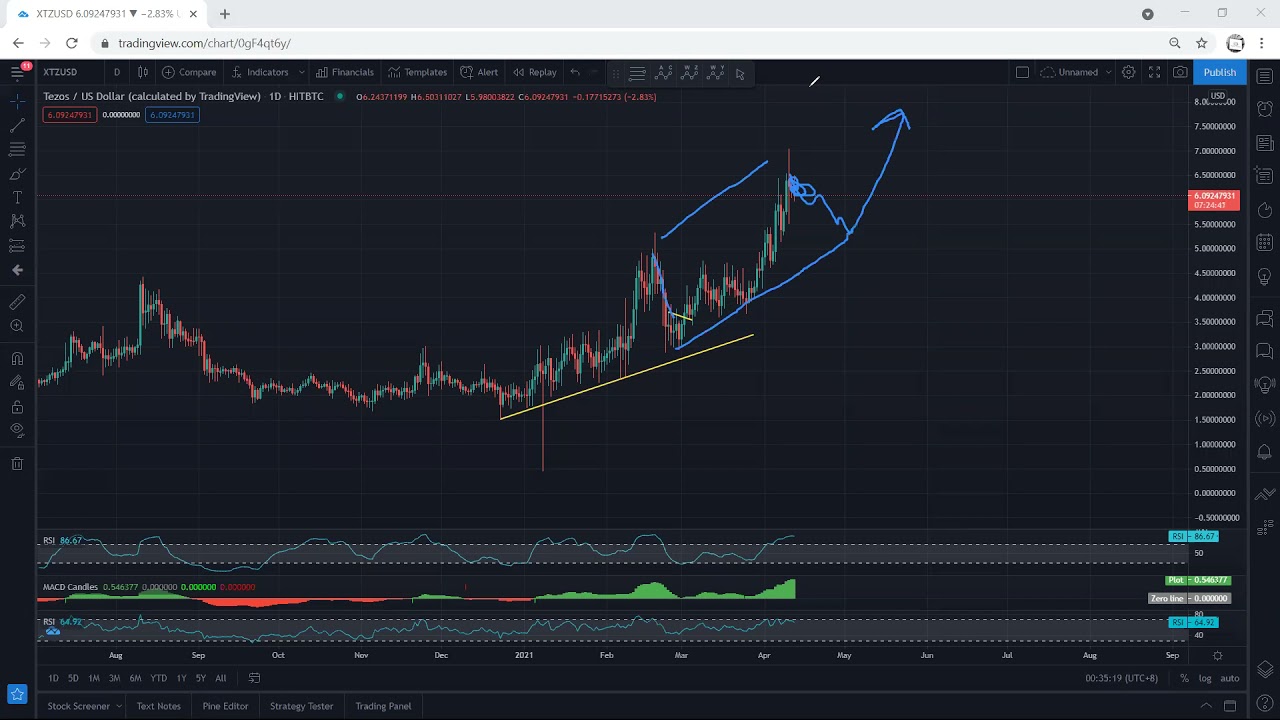Open the Unnamed chart layout dropdown
This screenshot has width=1280, height=720.
click(x=1076, y=72)
